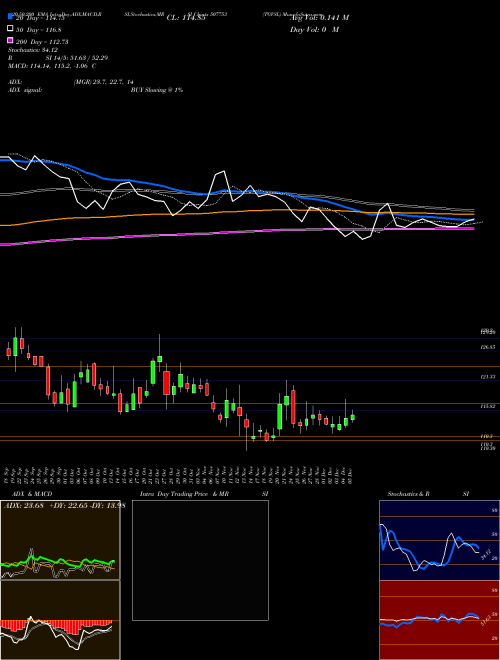This screenshot has height=660, width=500.
Task: Click the rotated 51.63 value in red RSI panel
Action: pos(485,620)
